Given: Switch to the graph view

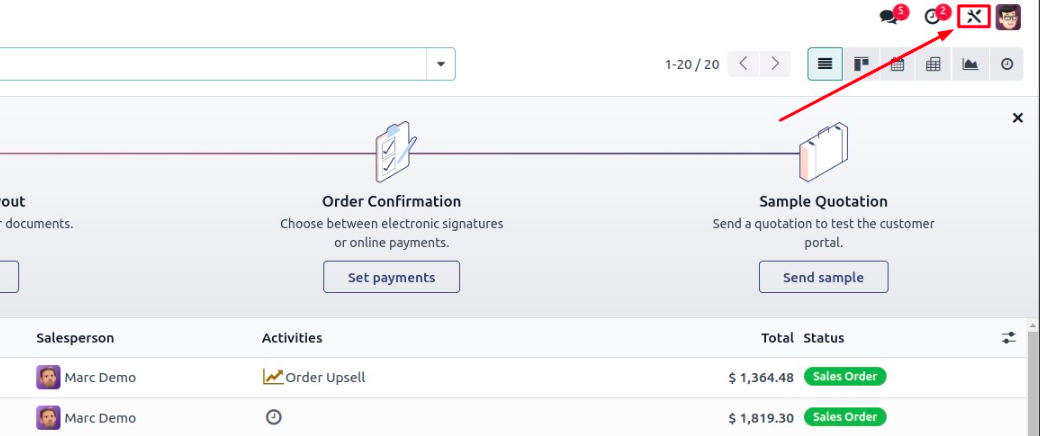Looking at the screenshot, I should pos(970,64).
